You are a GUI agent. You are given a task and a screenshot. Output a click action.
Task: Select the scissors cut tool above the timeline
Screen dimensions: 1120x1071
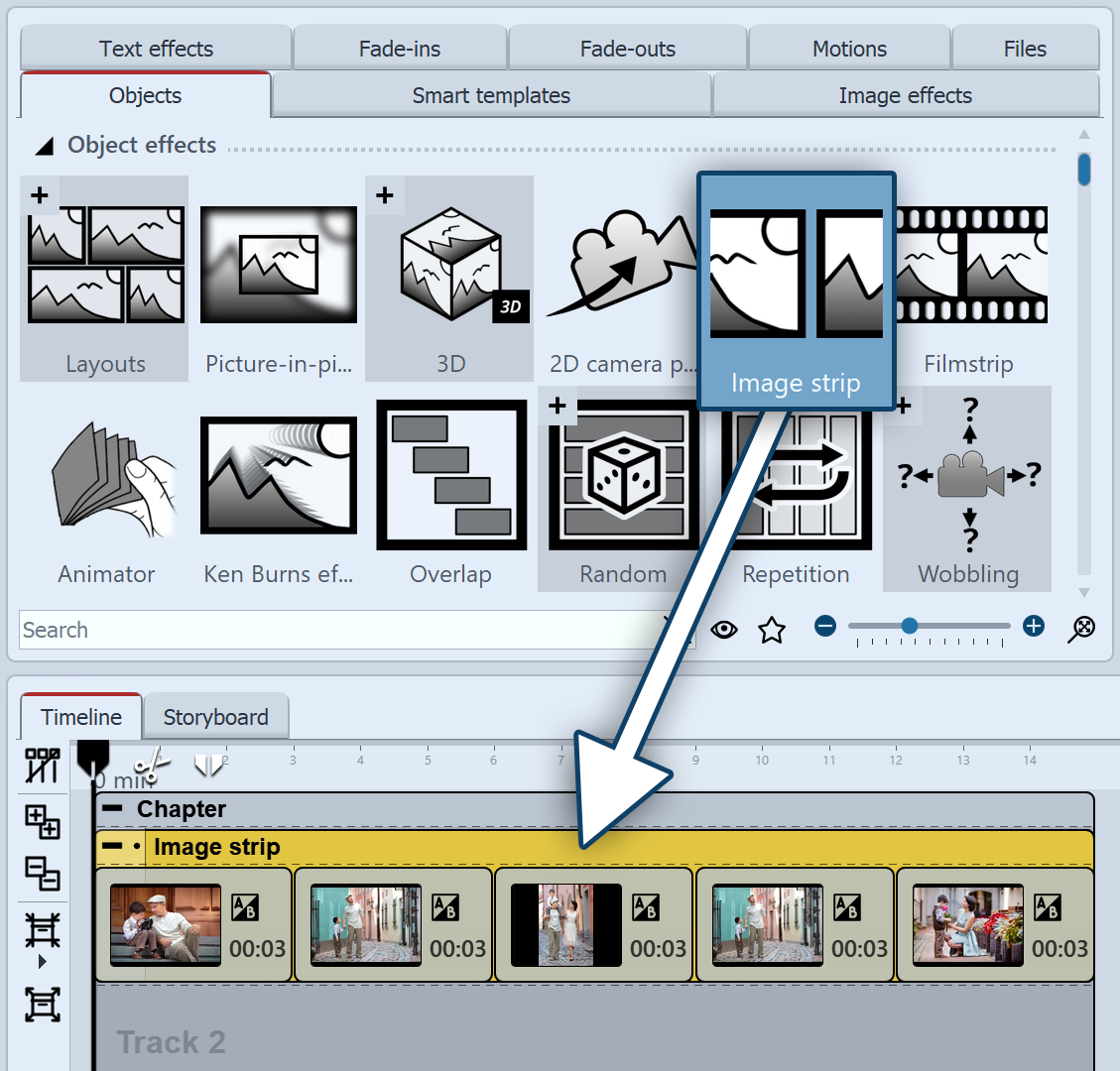tap(152, 767)
